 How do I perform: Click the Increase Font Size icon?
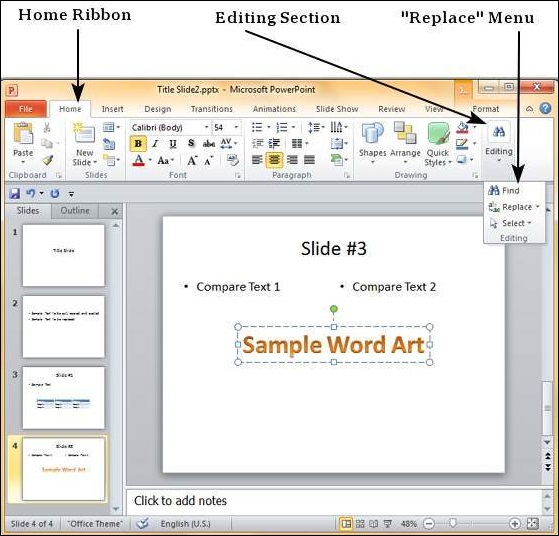[192, 160]
